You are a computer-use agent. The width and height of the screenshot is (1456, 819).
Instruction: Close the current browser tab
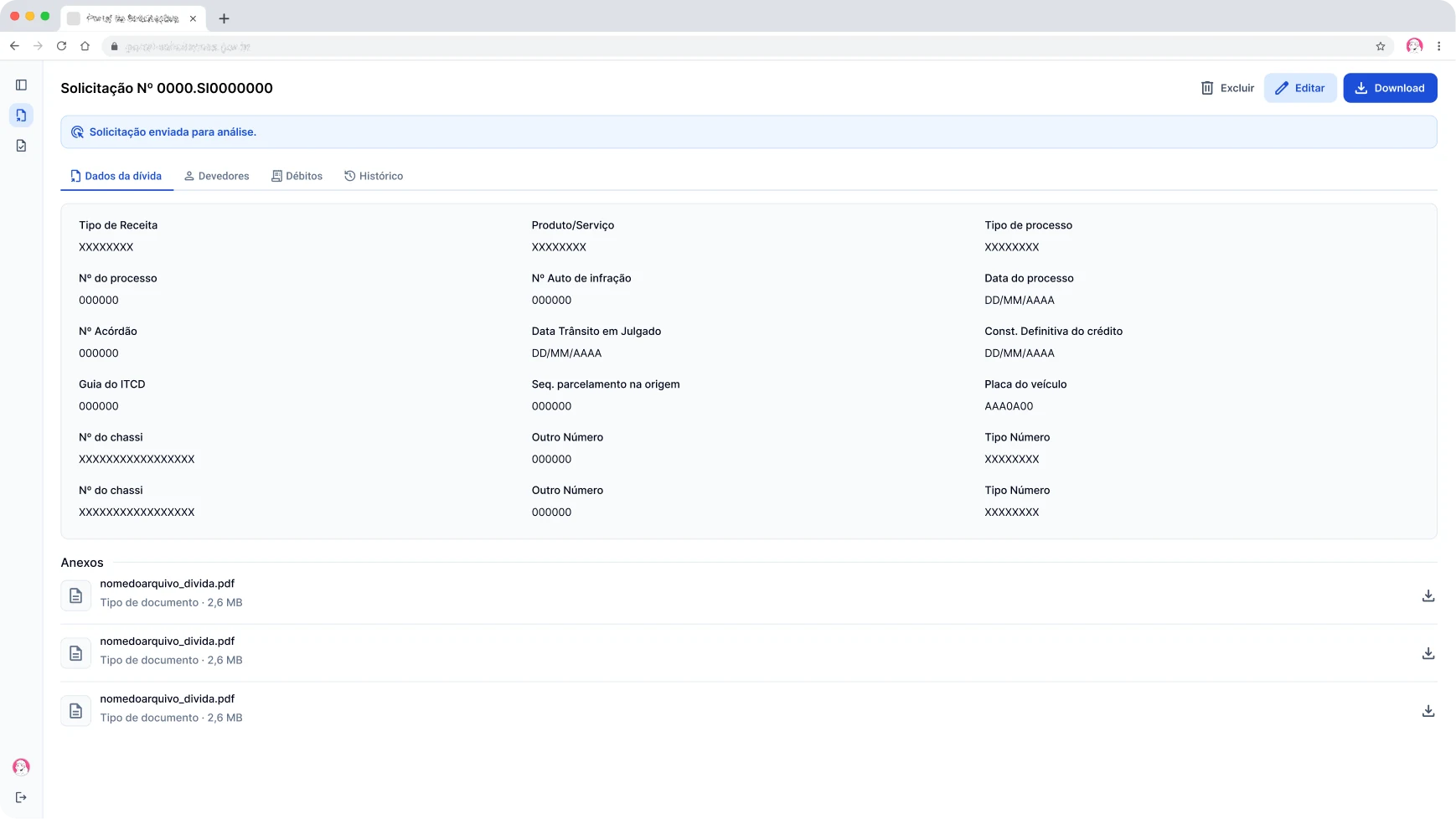pyautogui.click(x=193, y=18)
